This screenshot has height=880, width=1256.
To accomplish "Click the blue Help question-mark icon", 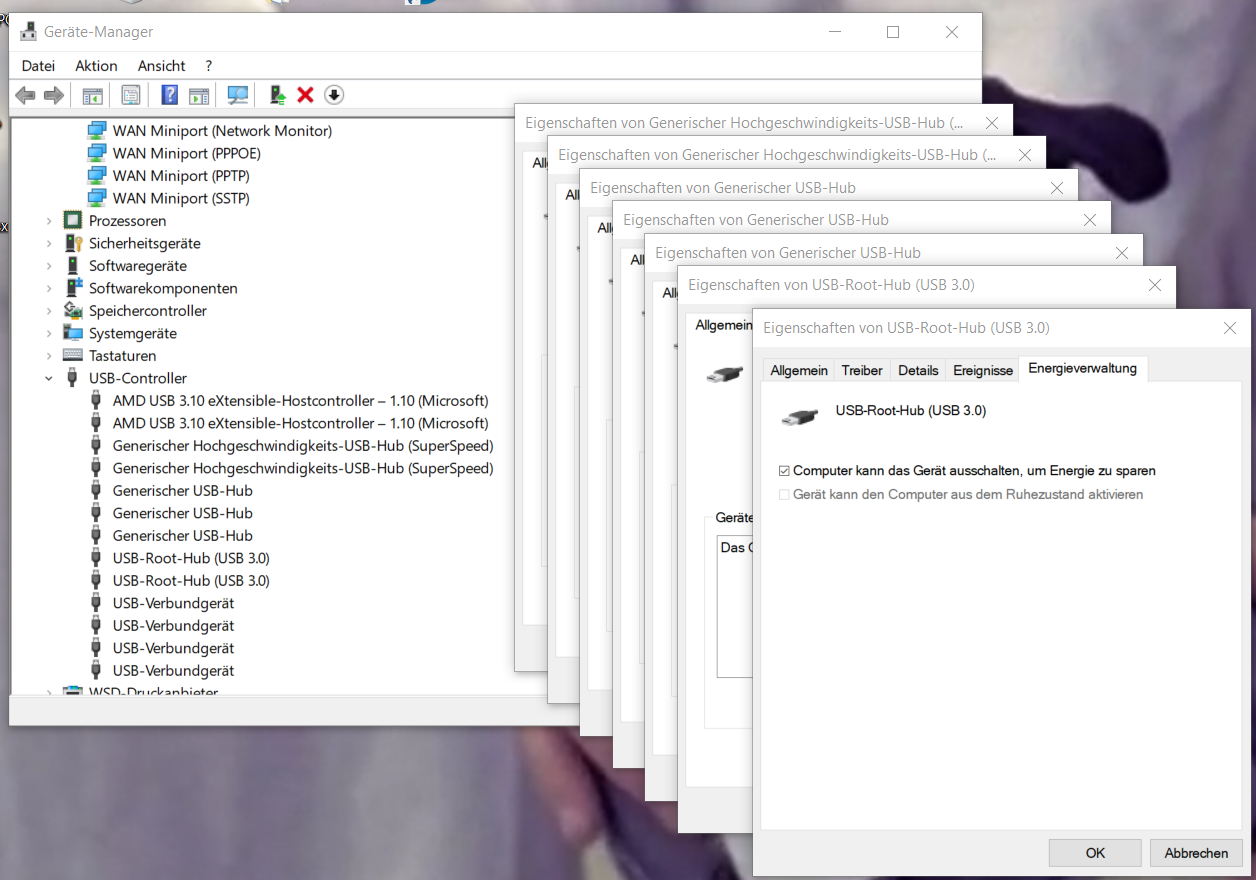I will [x=170, y=95].
